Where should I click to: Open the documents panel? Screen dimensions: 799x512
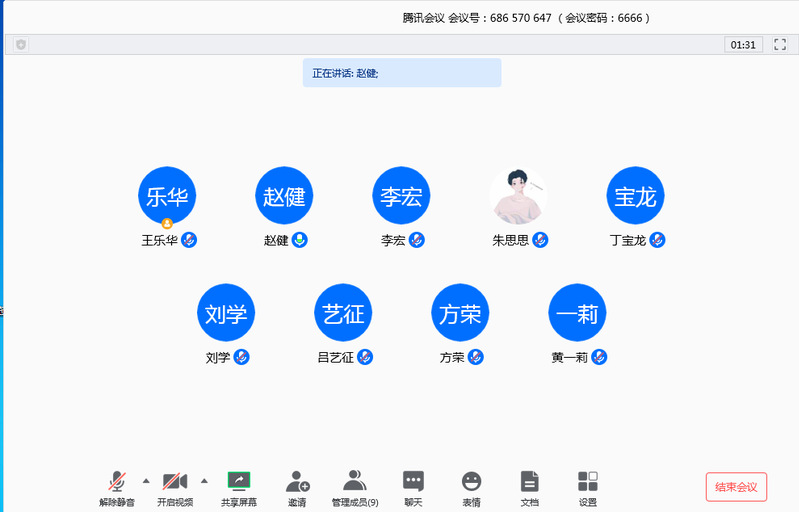(x=530, y=481)
